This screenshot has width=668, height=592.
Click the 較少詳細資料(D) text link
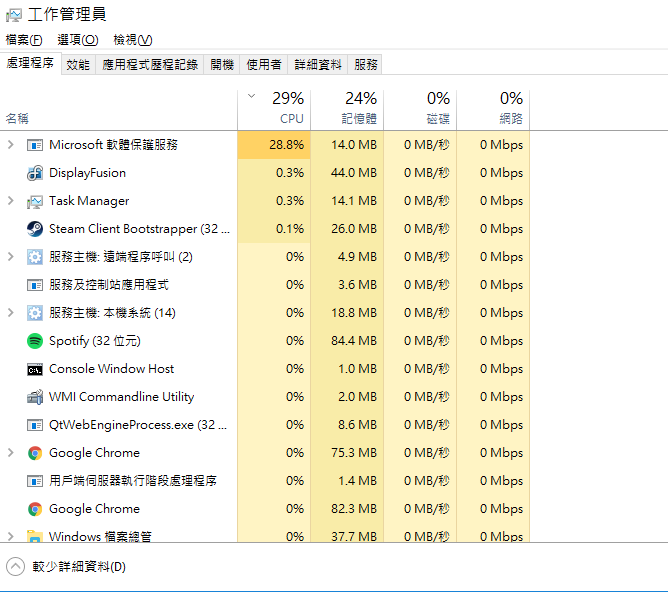[79, 567]
